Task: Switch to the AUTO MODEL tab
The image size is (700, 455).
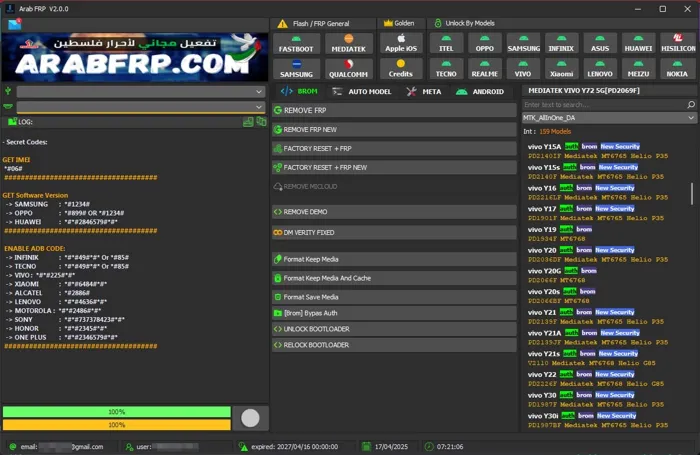Action: (362, 91)
